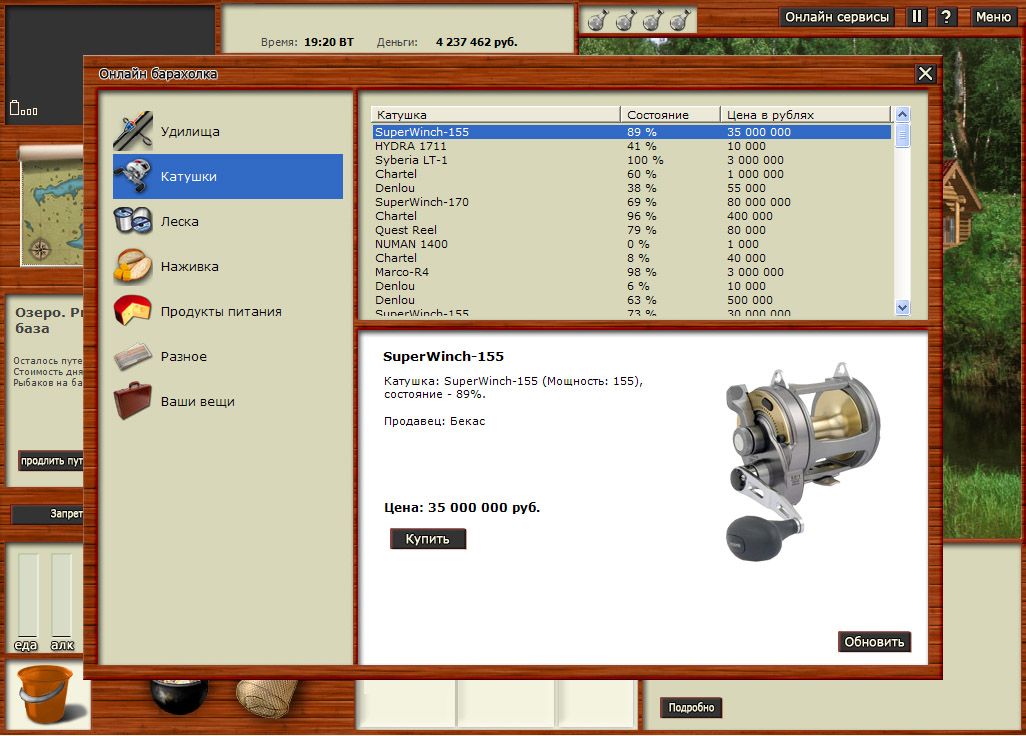Select the Syberia LT-1 row
The image size is (1026, 736).
pos(631,160)
